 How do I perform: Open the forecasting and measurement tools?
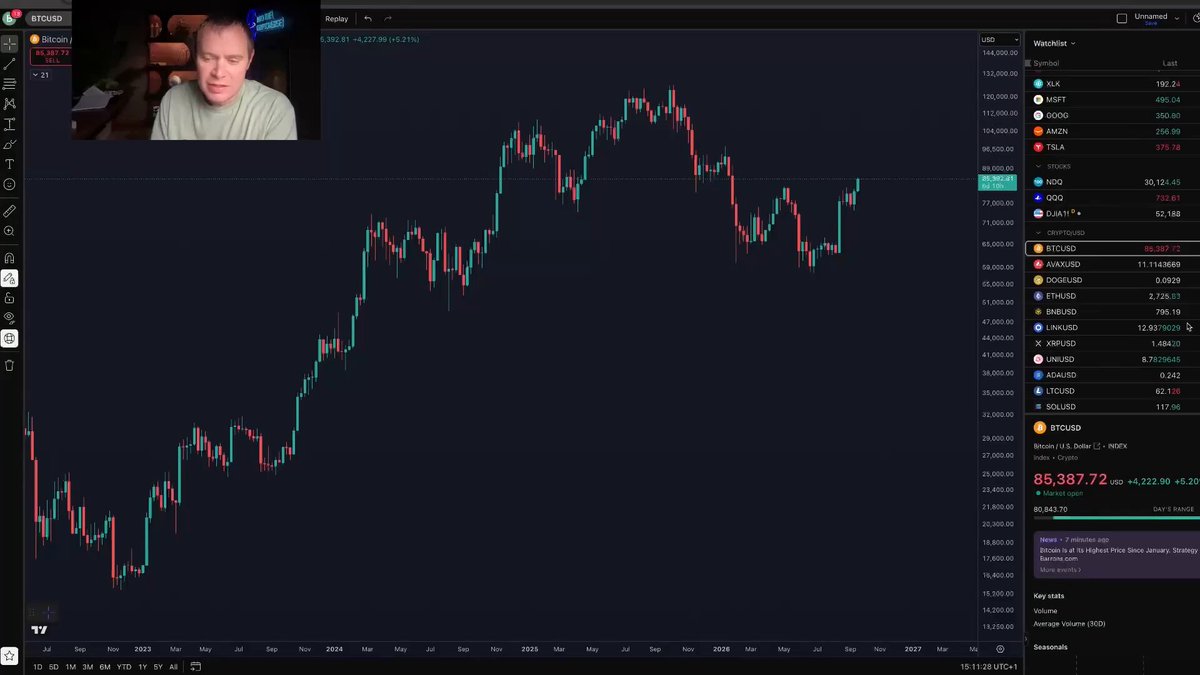click(x=10, y=124)
